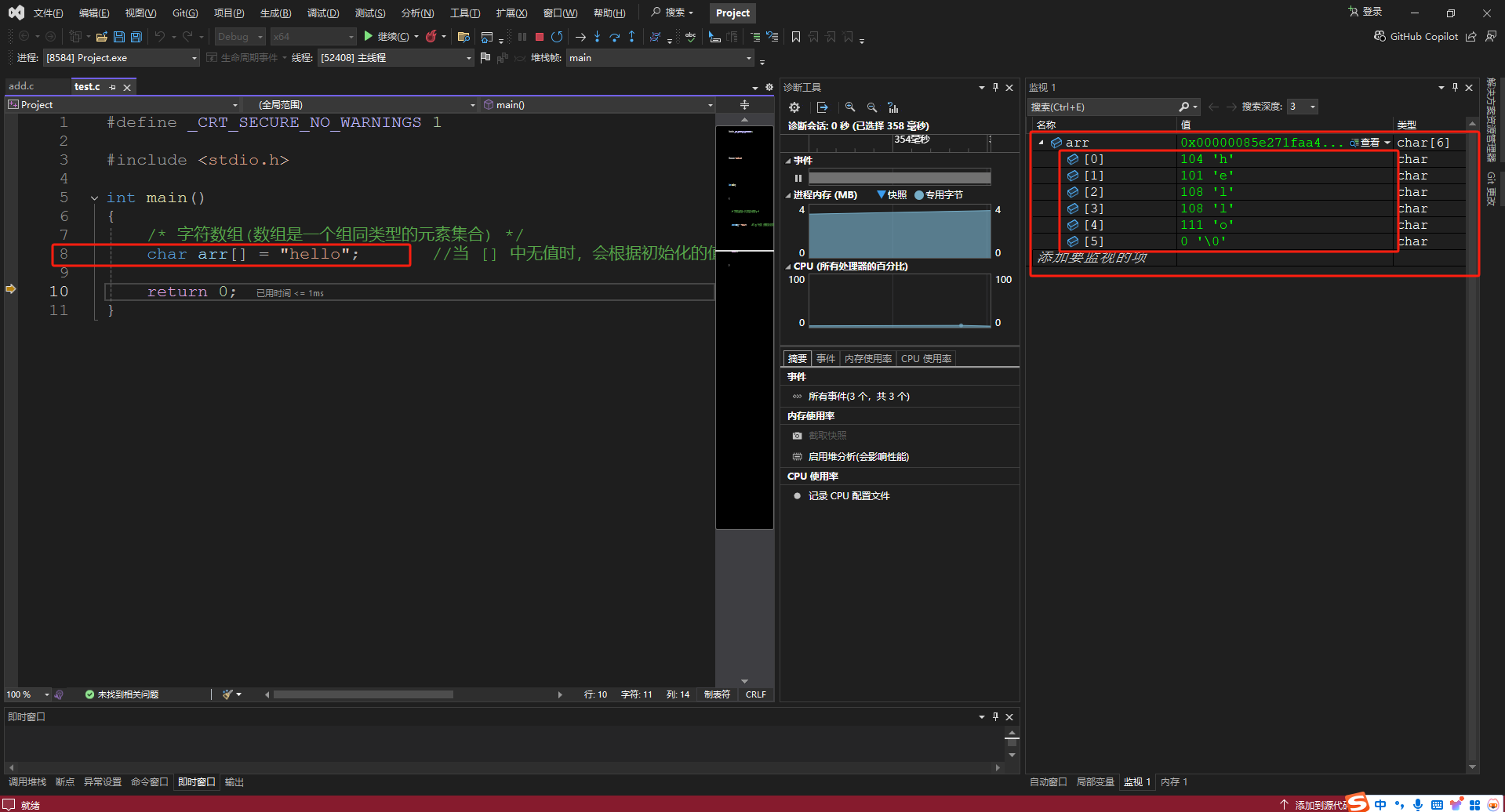Open the stack frame main dropdown
The height and width of the screenshot is (812, 1505).
(x=660, y=58)
